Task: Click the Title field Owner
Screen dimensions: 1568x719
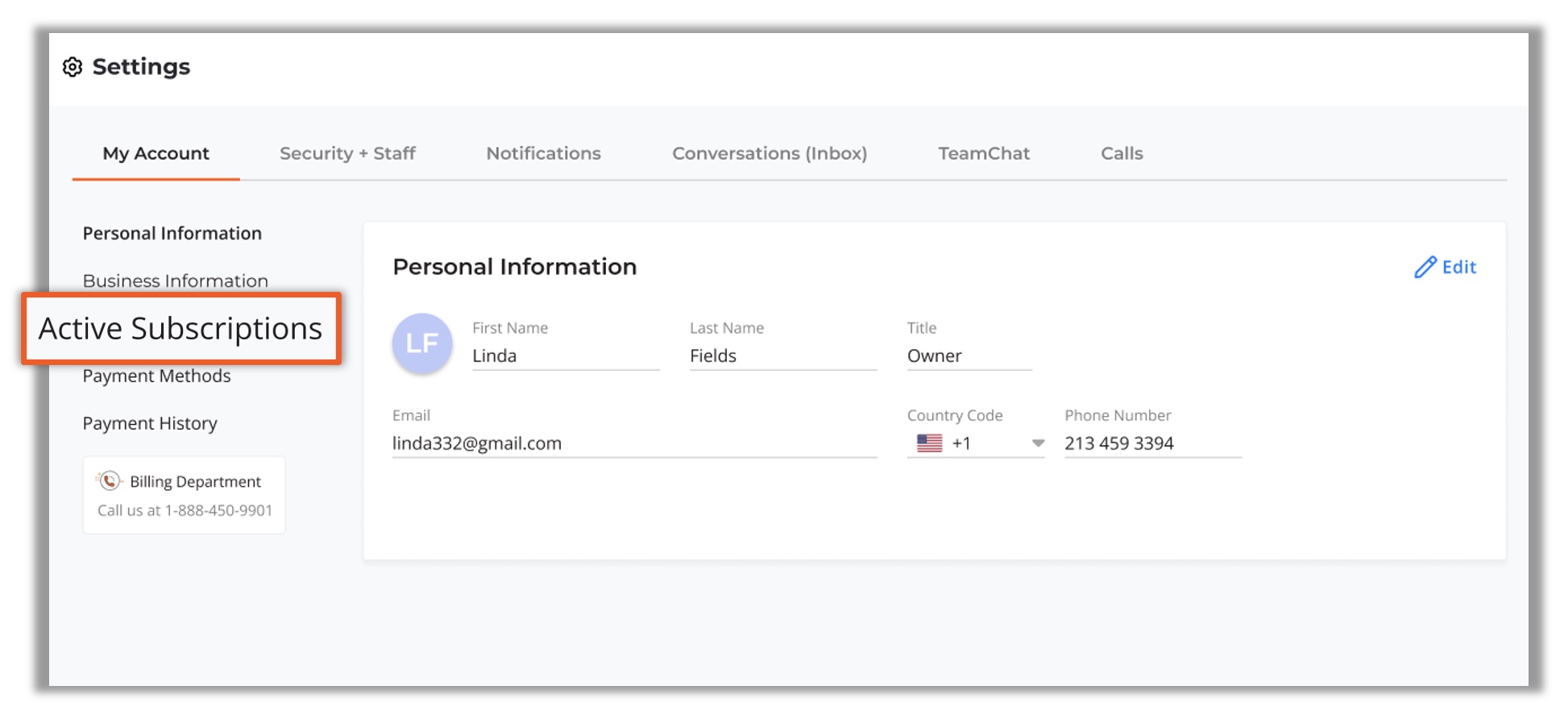Action: point(969,355)
